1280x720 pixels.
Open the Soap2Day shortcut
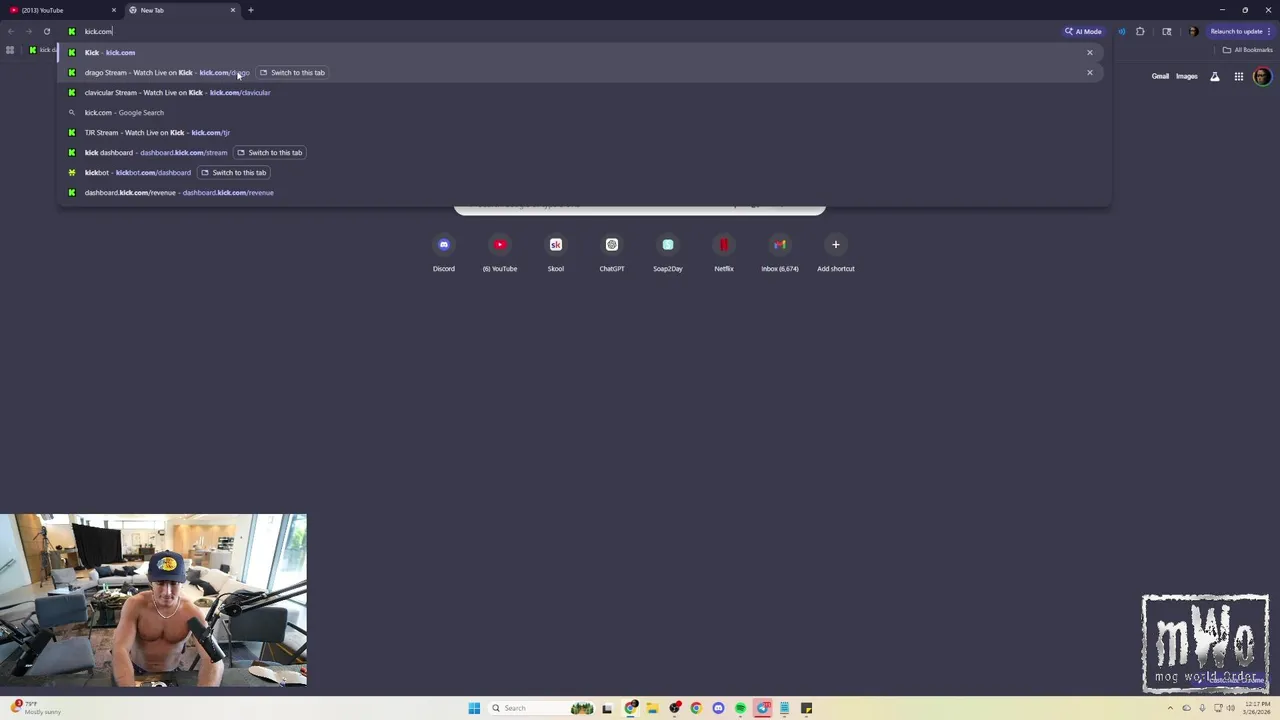tap(668, 252)
